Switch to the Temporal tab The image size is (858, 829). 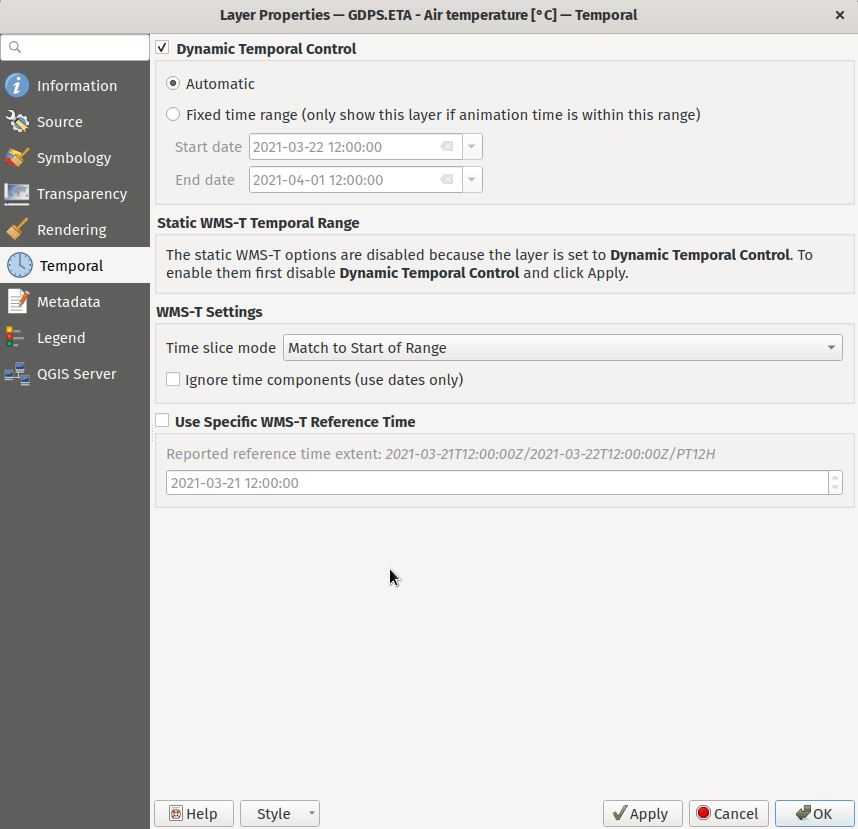point(71,266)
